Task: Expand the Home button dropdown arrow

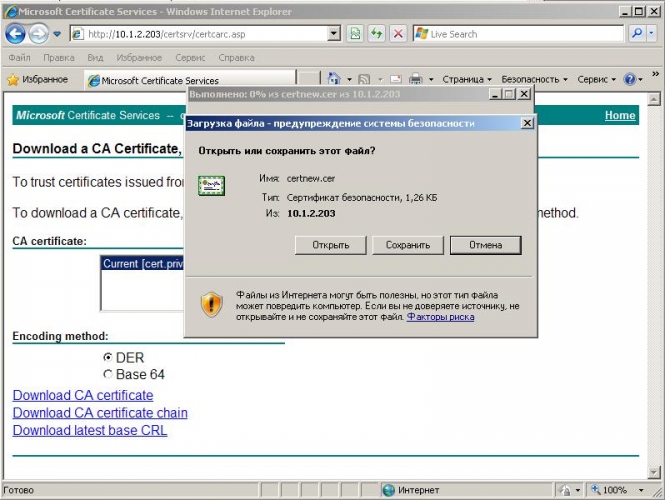Action: pyautogui.click(x=349, y=79)
